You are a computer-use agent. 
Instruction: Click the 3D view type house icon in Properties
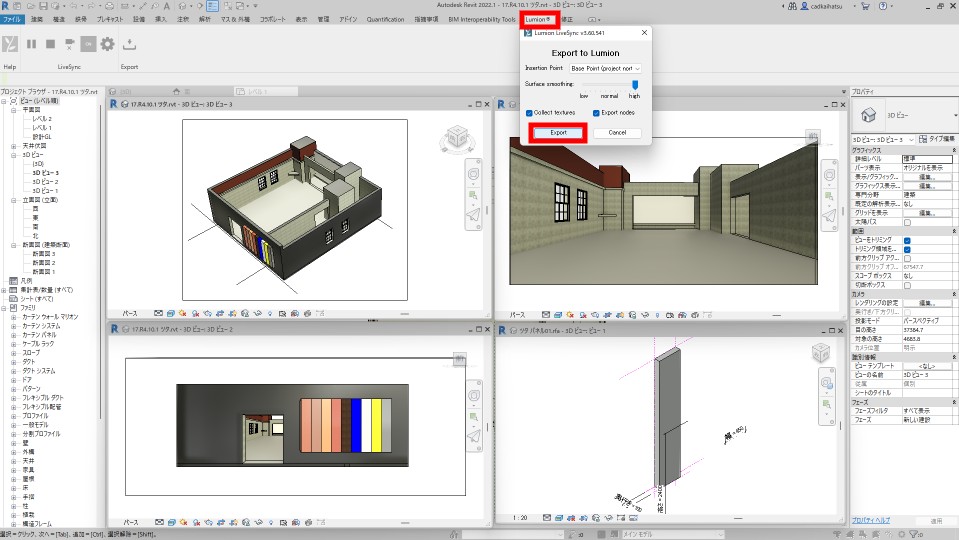(868, 114)
